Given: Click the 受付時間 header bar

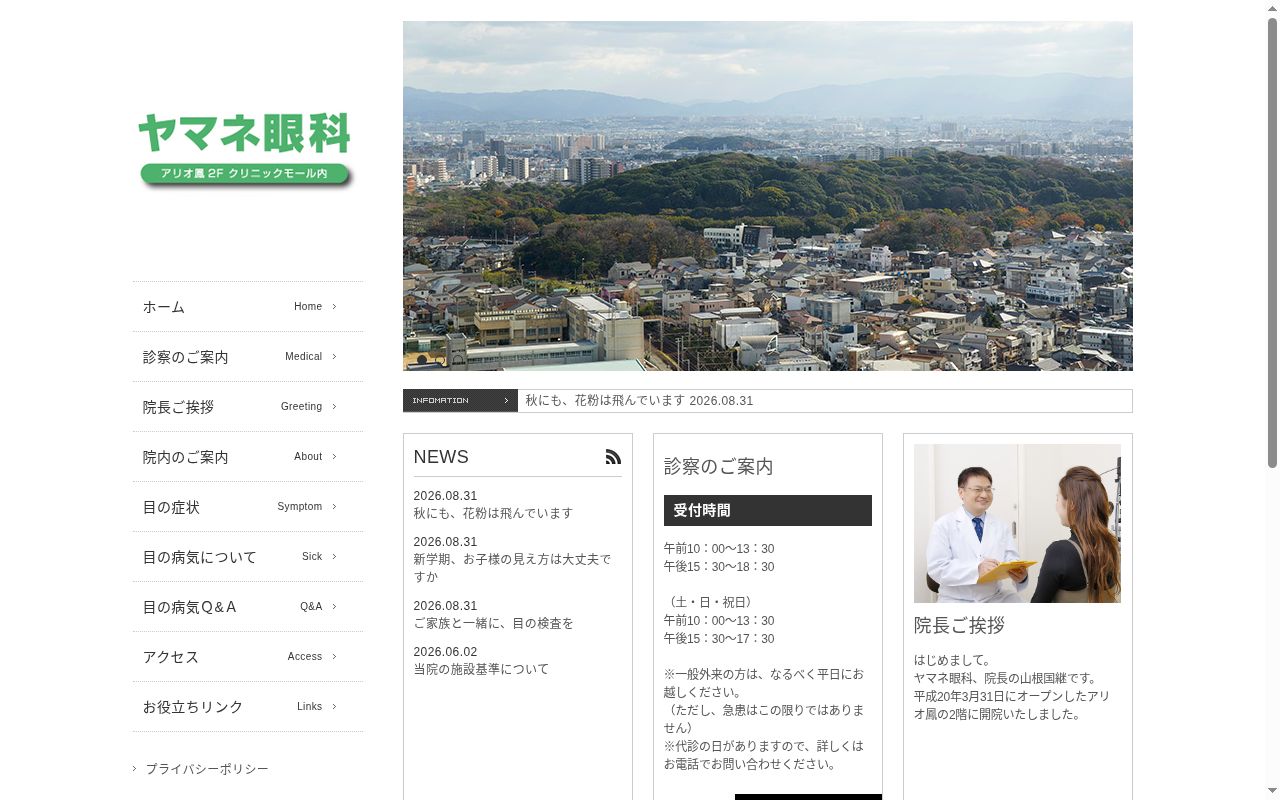Looking at the screenshot, I should coord(768,510).
